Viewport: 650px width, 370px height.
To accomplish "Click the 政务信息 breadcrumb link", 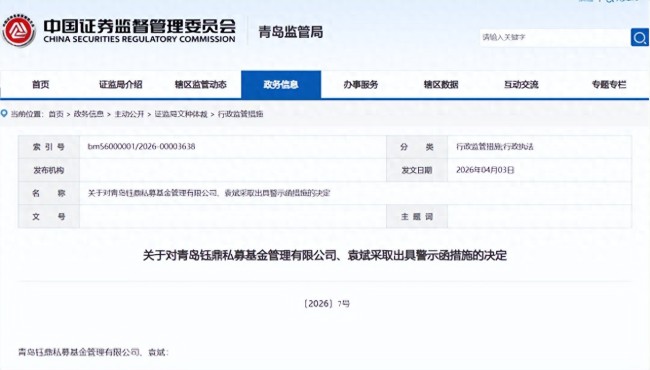I will coord(89,114).
